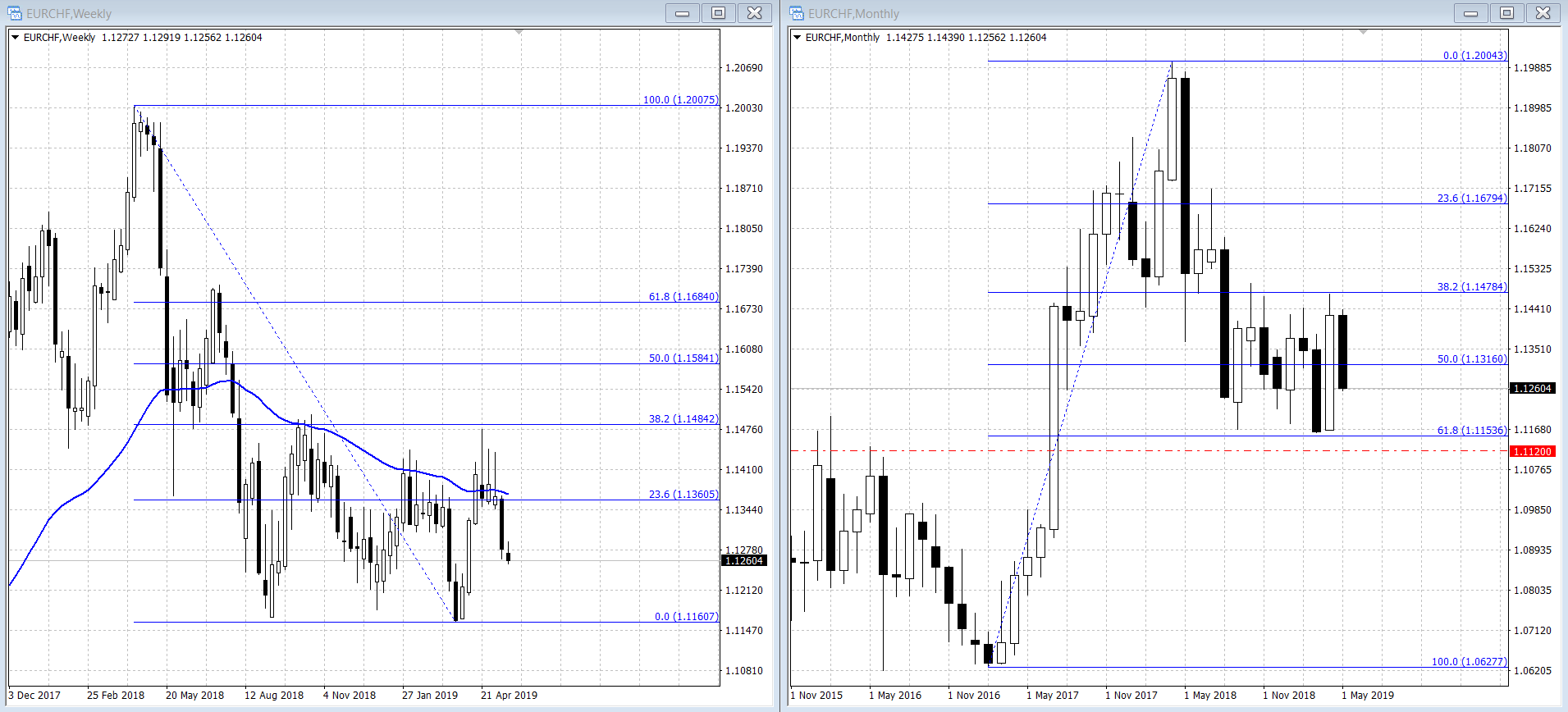The height and width of the screenshot is (712, 1568).
Task: Click the 1 May 2016 date label
Action: tap(895, 695)
